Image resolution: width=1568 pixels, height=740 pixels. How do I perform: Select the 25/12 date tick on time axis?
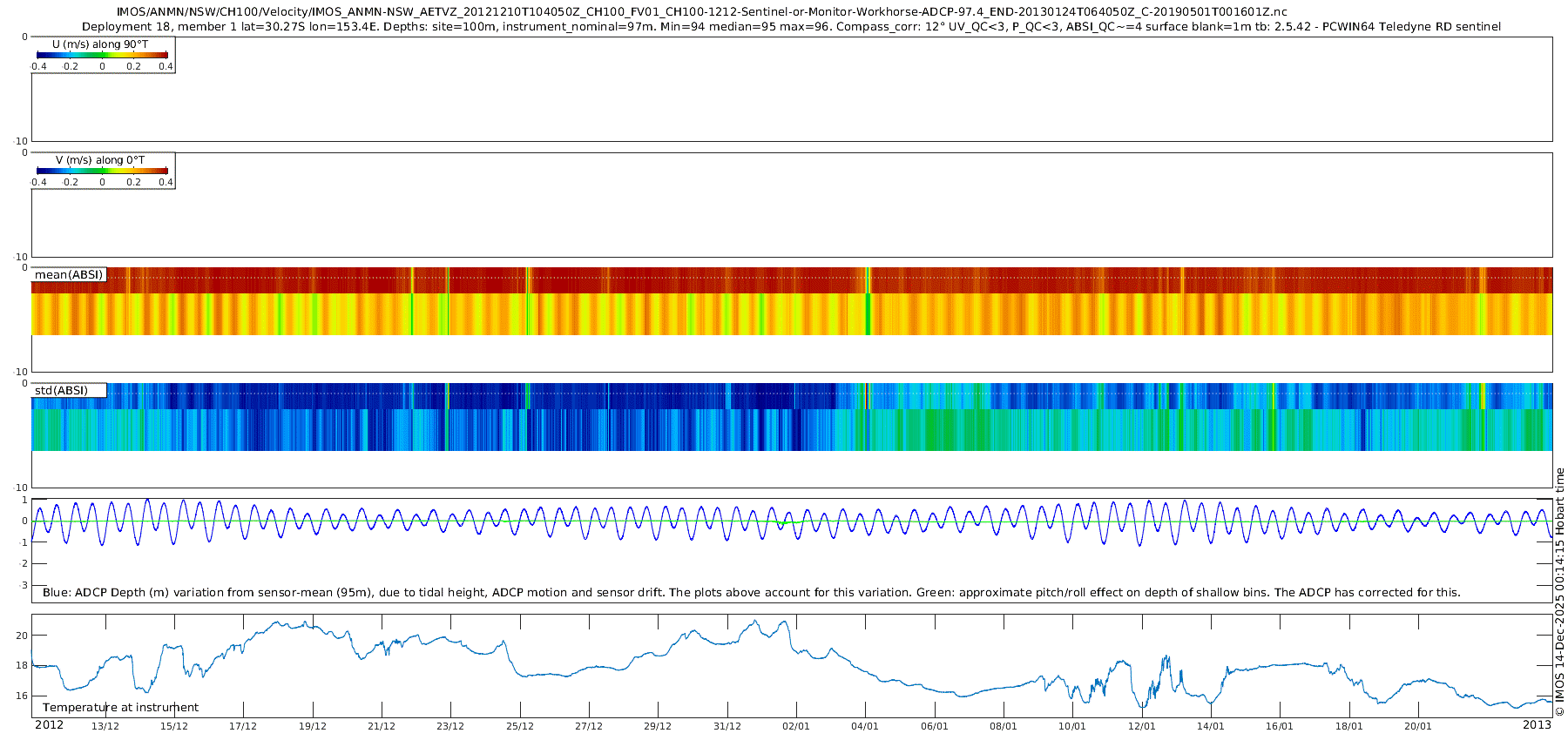(x=520, y=727)
